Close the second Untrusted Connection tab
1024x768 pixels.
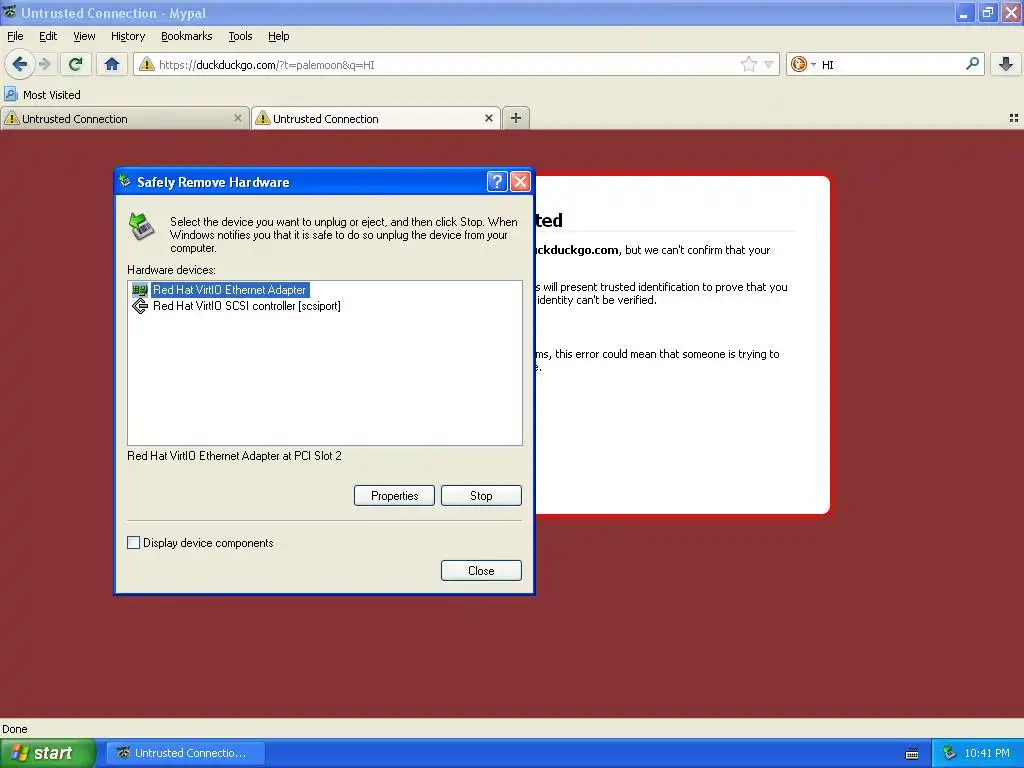point(488,118)
